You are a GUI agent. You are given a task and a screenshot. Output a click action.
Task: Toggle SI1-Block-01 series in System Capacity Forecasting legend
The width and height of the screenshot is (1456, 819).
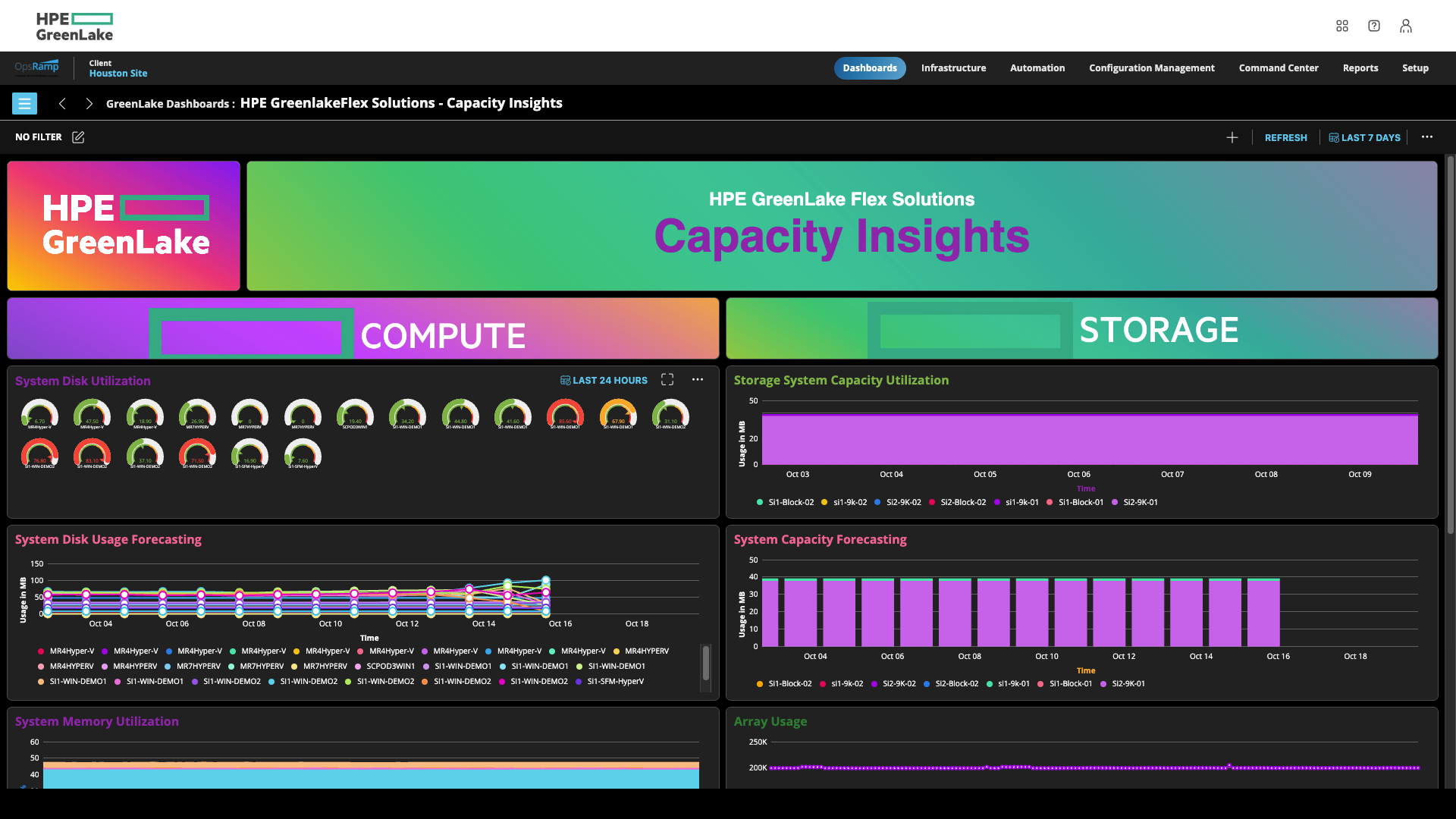click(x=1065, y=683)
